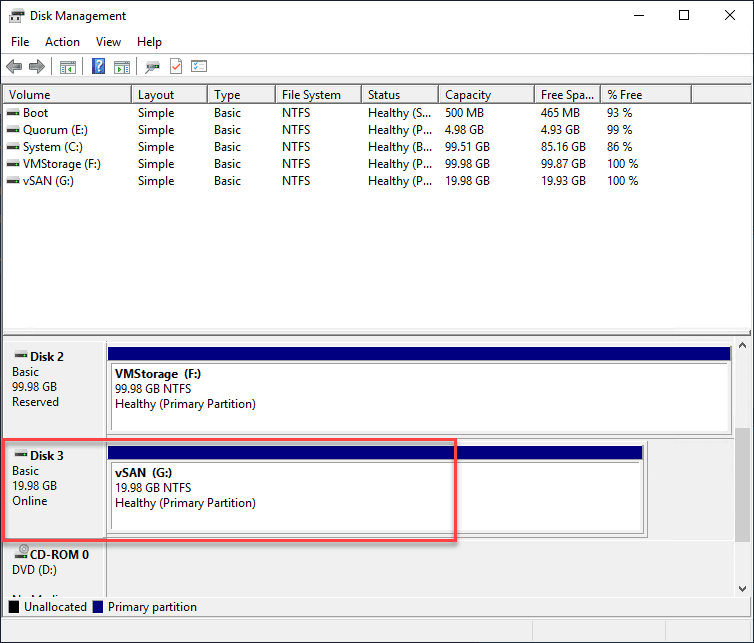This screenshot has height=643, width=754.
Task: Select the Disk 3 label panel
Action: tap(55, 488)
